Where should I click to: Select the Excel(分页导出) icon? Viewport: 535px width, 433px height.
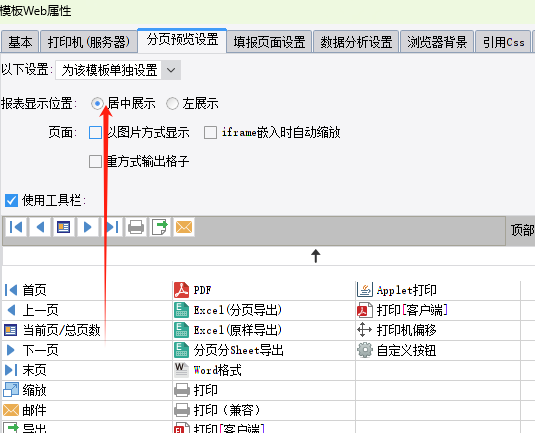(x=182, y=310)
